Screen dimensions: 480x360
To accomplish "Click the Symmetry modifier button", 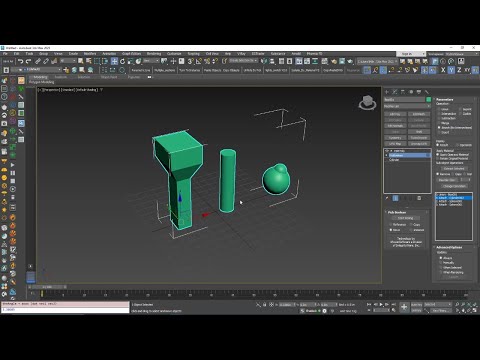I will click(395, 138).
